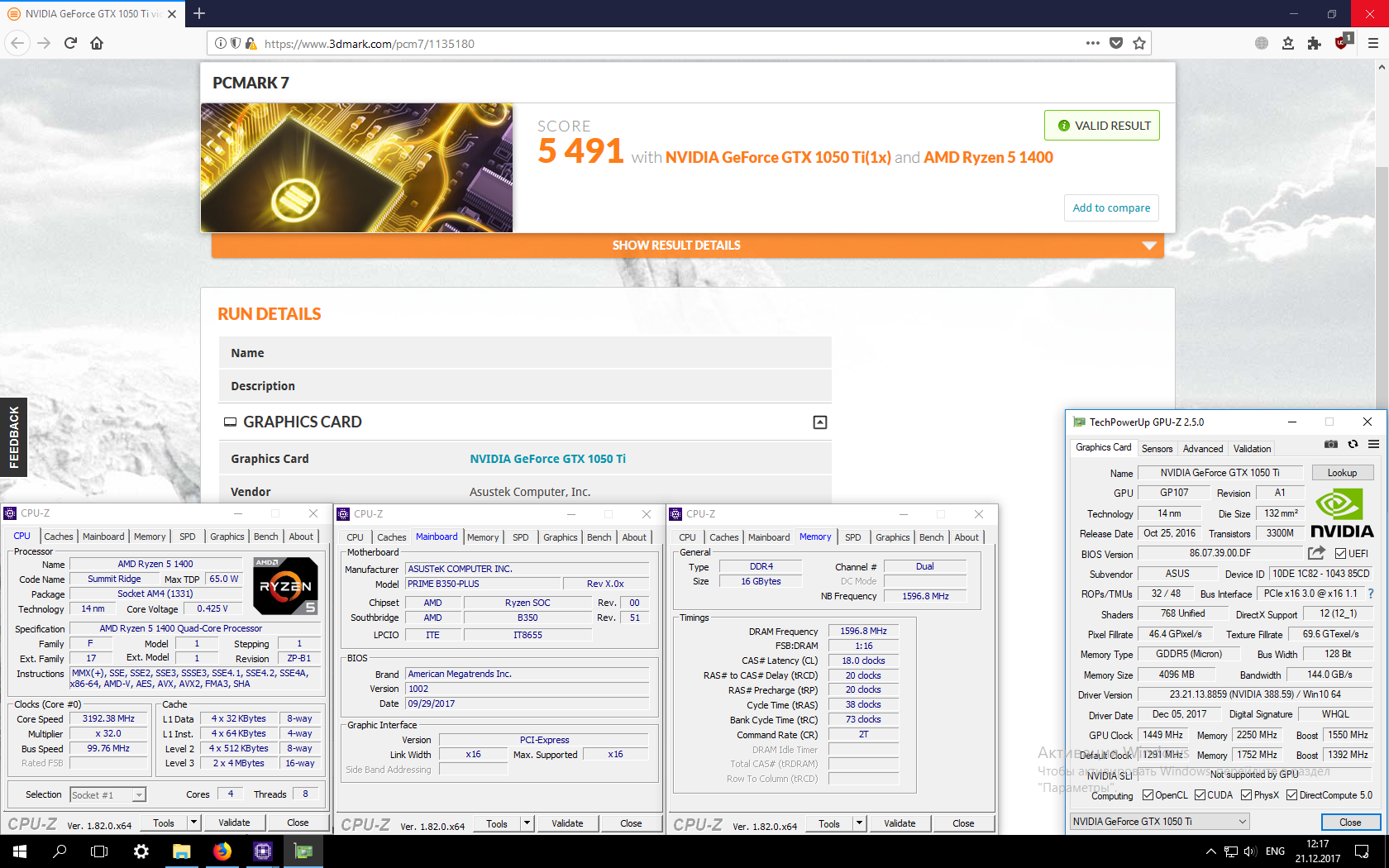Viewport: 1389px width, 868px height.
Task: Close the NVIDIA GeForce GTX 1050 Ti tab
Action: pos(172,14)
